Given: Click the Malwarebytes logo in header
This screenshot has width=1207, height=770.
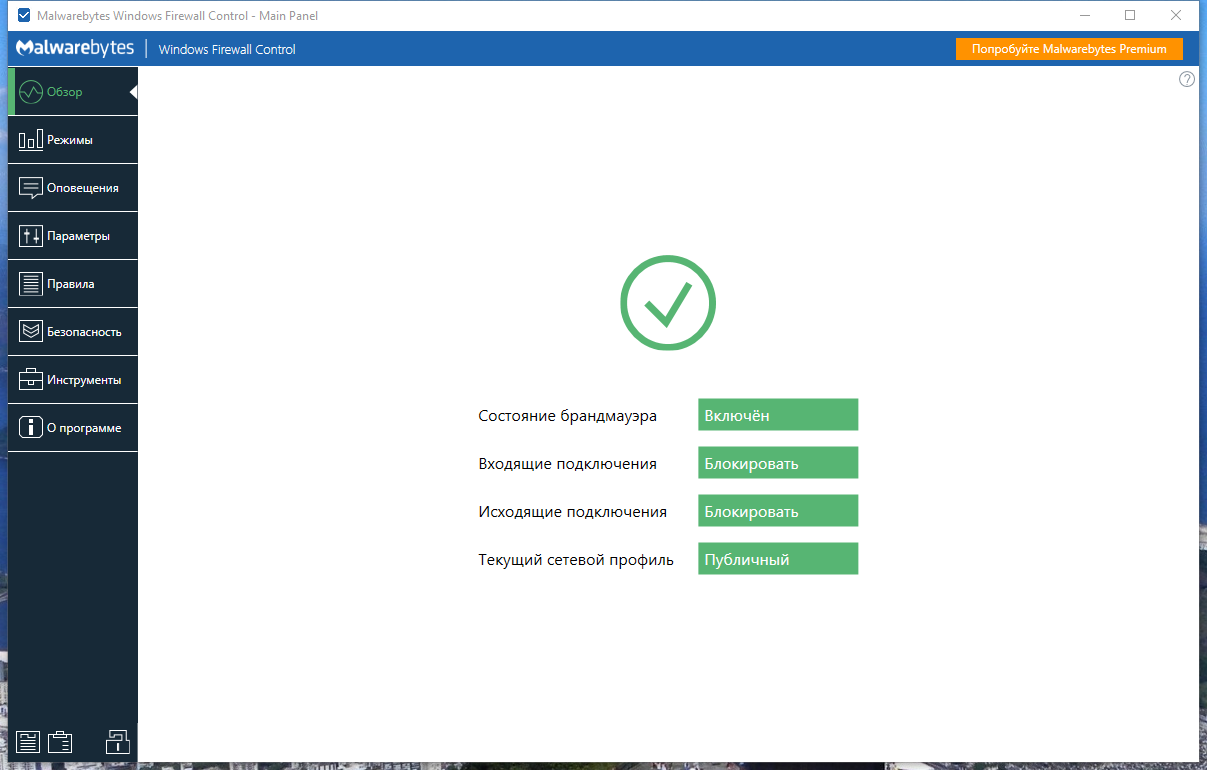Looking at the screenshot, I should (75, 48).
